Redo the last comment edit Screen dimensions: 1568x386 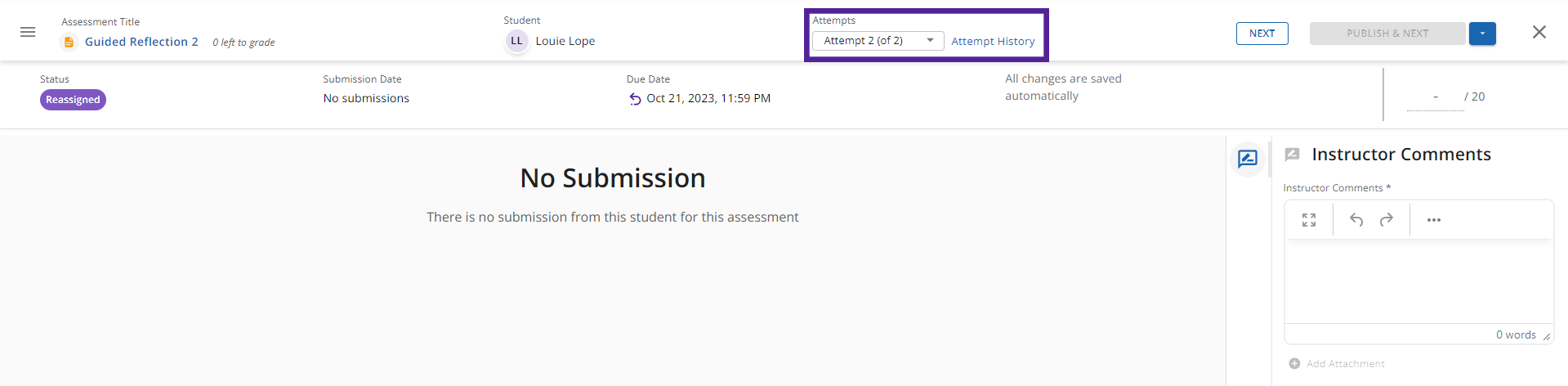(x=1387, y=220)
